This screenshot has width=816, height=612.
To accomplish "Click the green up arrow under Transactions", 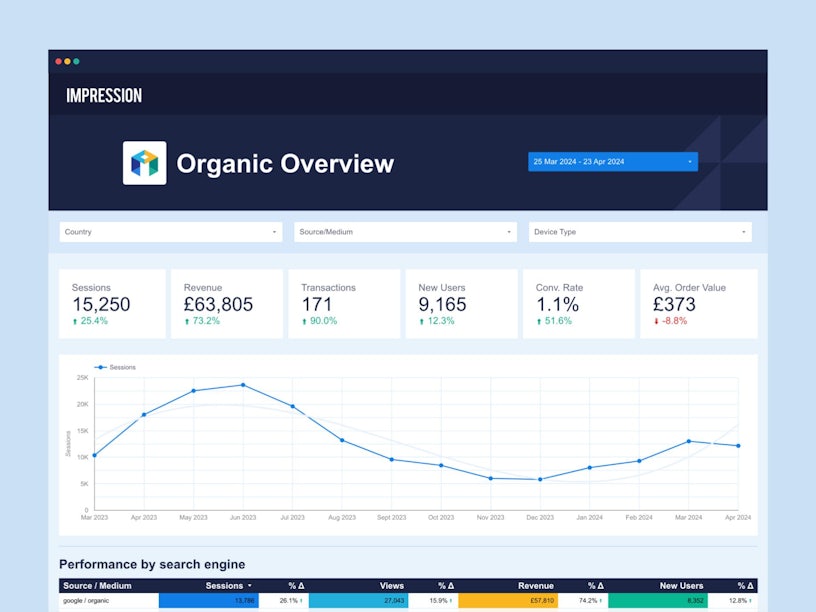I will pos(305,322).
